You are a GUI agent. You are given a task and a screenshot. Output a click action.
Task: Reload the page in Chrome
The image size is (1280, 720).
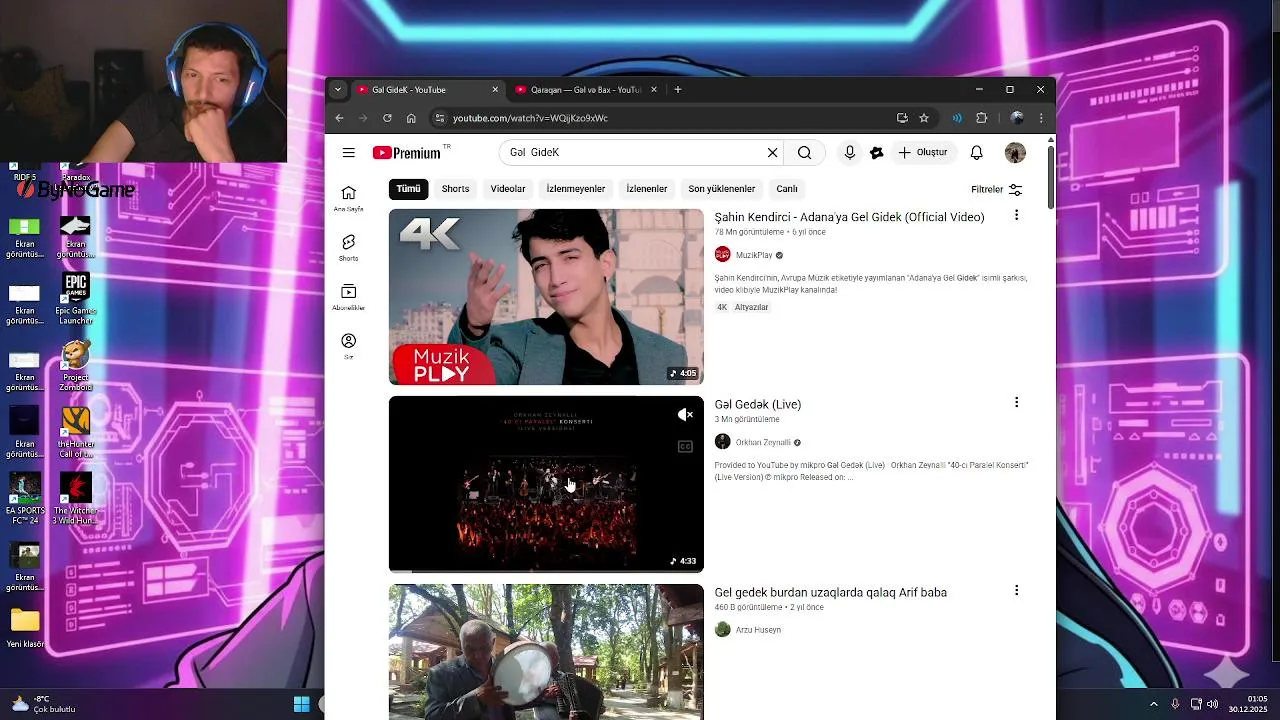coord(387,118)
